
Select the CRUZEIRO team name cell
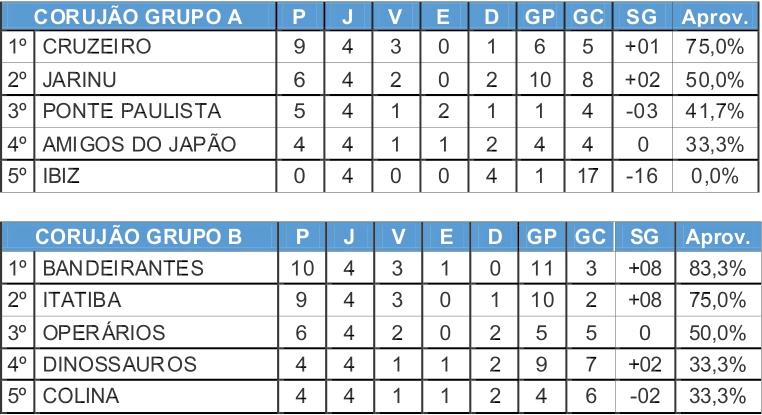(x=155, y=47)
